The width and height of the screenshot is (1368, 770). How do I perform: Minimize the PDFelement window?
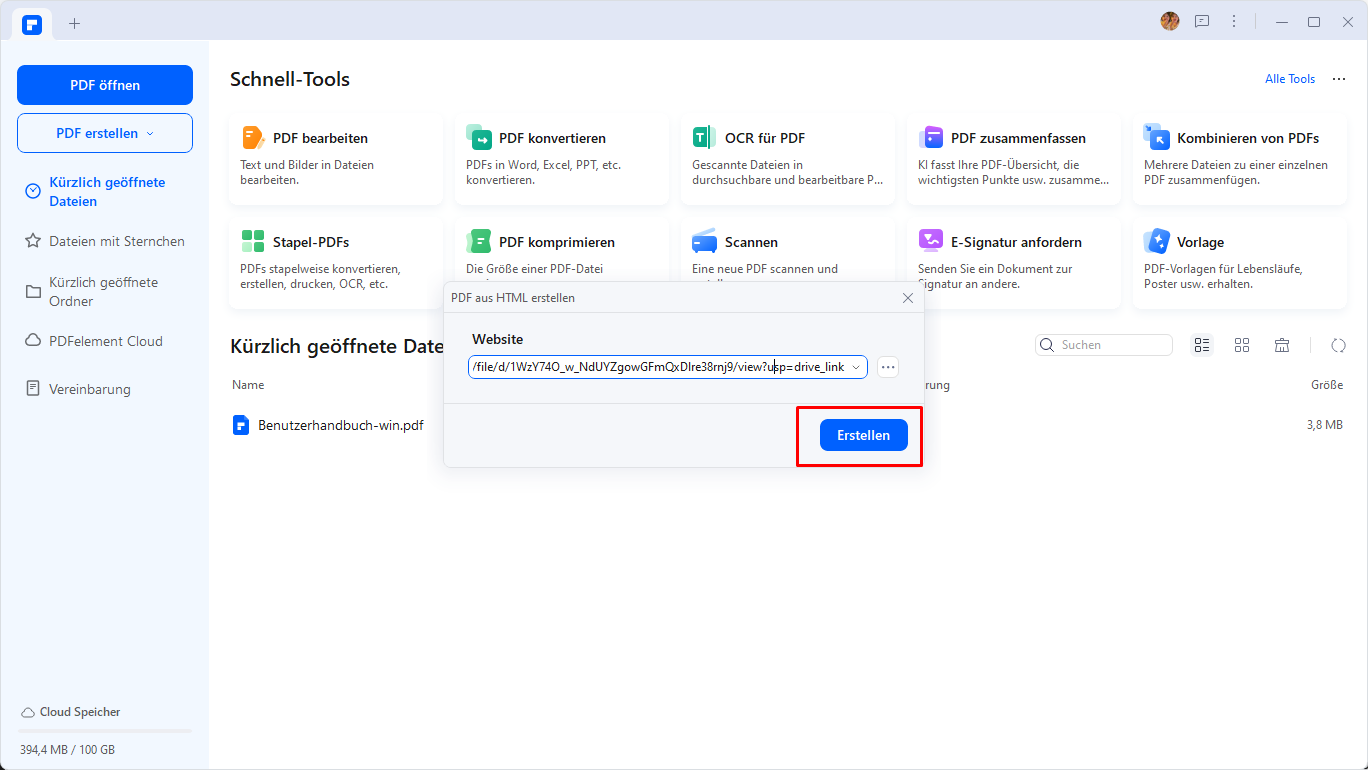click(x=1282, y=21)
